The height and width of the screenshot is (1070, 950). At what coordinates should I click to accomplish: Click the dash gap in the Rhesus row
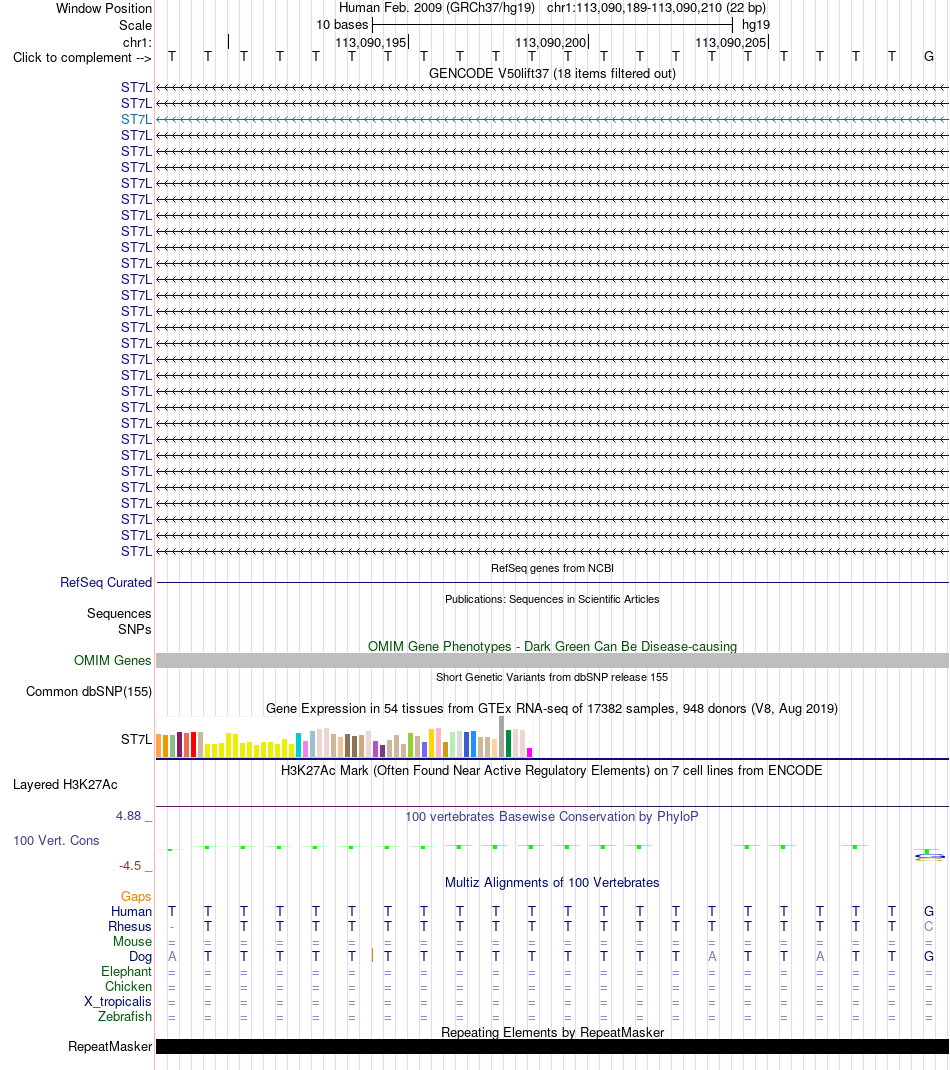click(x=172, y=927)
